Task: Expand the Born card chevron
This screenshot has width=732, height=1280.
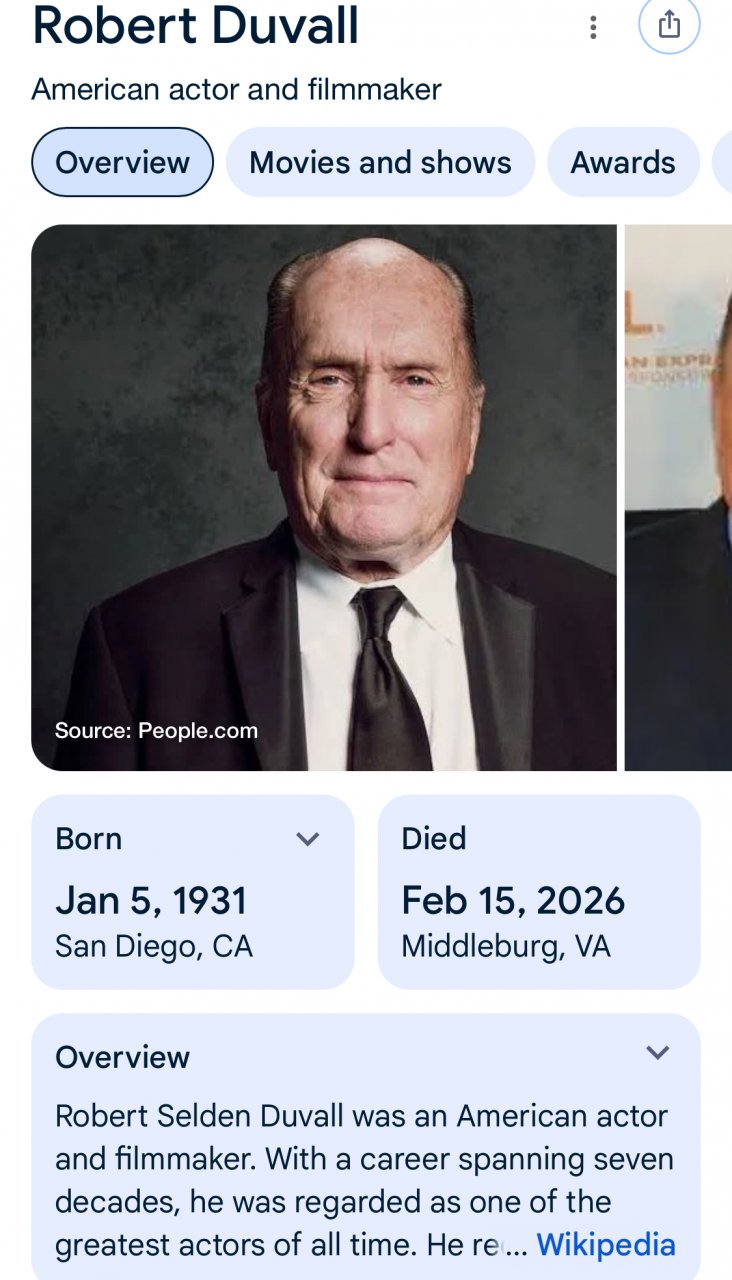Action: click(x=308, y=839)
